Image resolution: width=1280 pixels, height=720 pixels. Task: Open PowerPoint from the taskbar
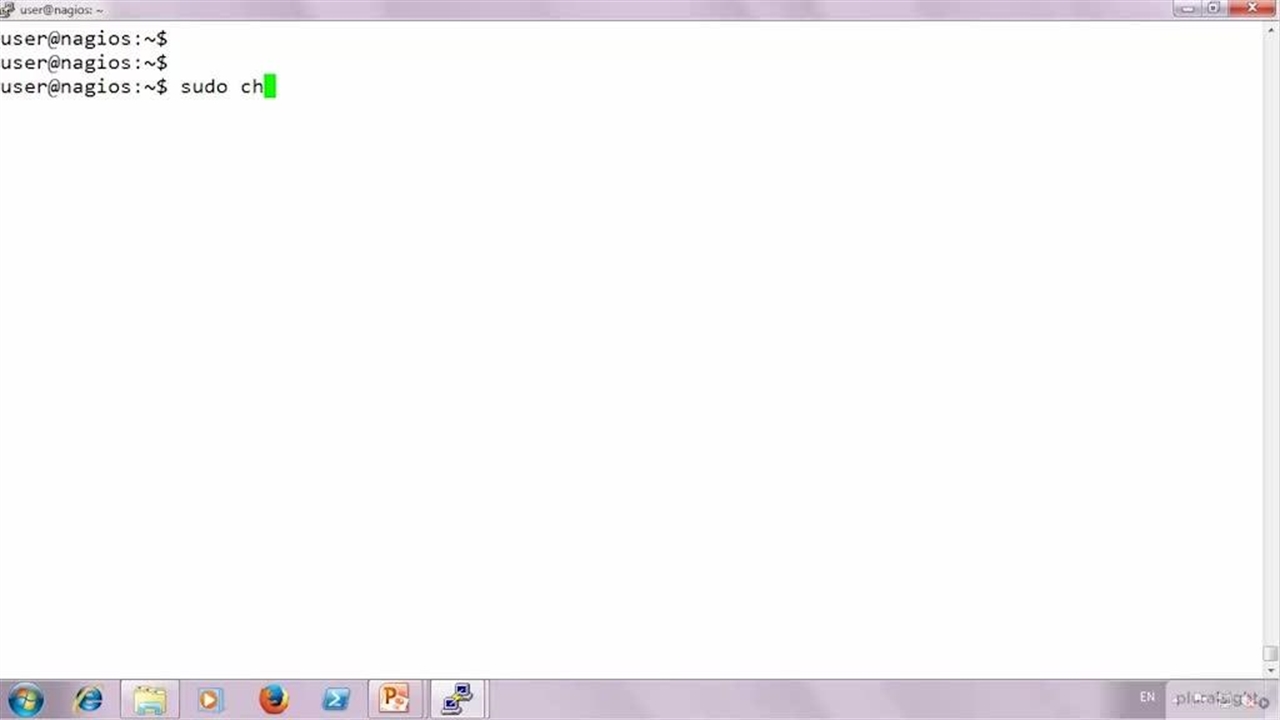[394, 698]
